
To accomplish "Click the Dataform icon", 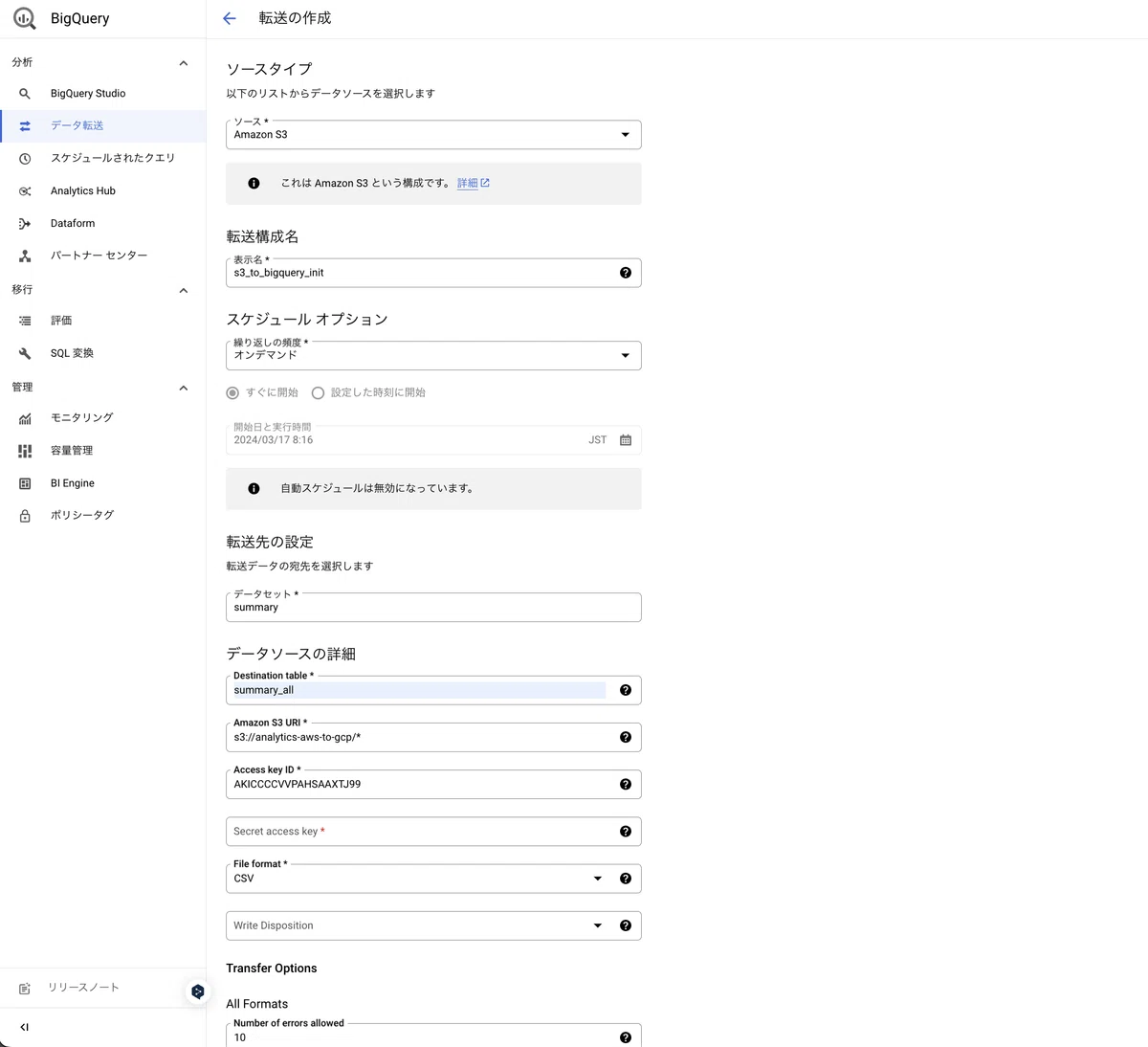I will [x=25, y=224].
